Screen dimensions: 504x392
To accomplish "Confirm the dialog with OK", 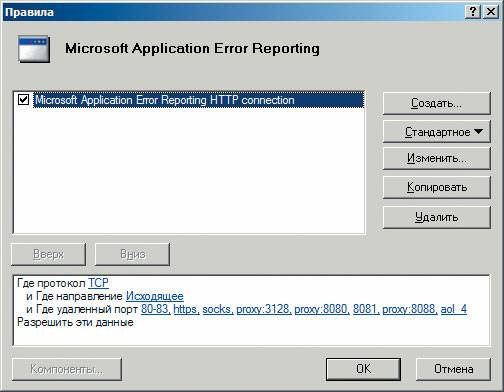I will (x=363, y=369).
